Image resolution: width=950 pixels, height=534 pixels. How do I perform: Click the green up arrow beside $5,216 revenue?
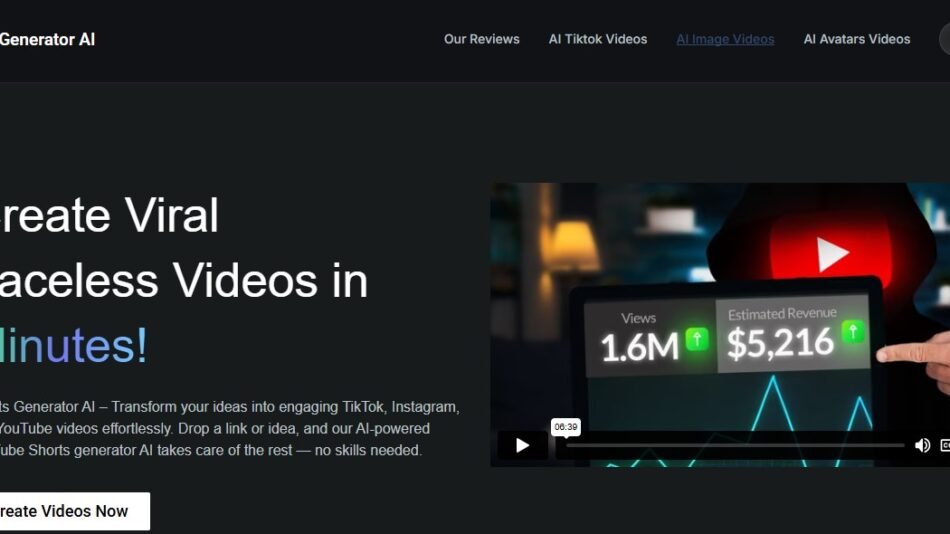click(x=853, y=331)
